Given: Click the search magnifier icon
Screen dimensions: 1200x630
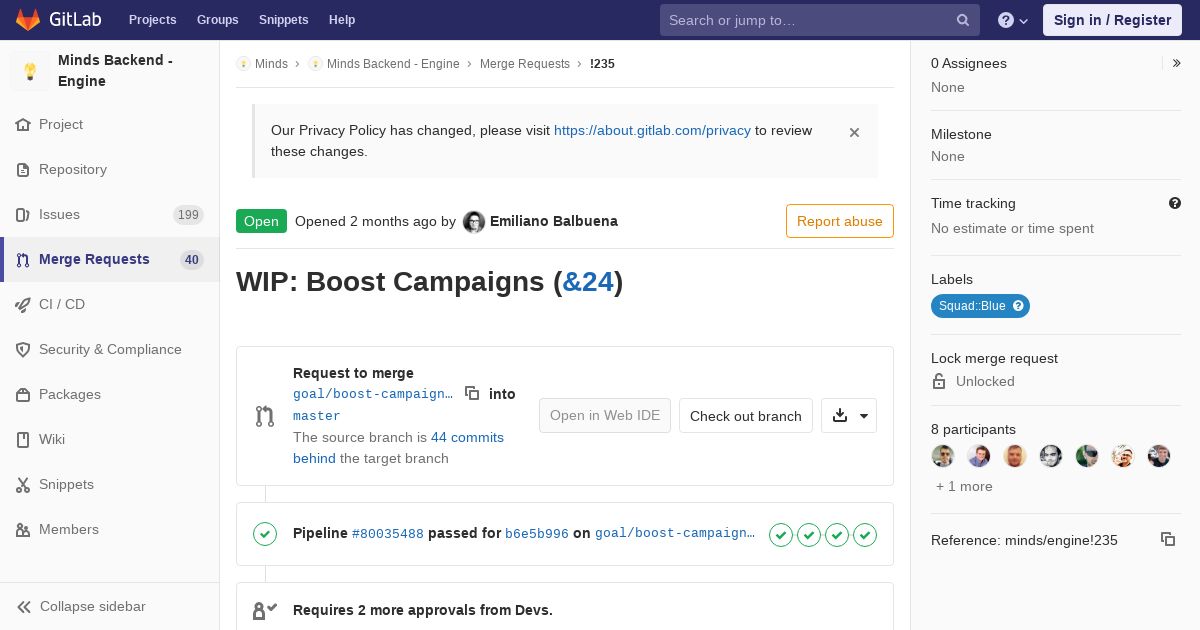Looking at the screenshot, I should 962,20.
